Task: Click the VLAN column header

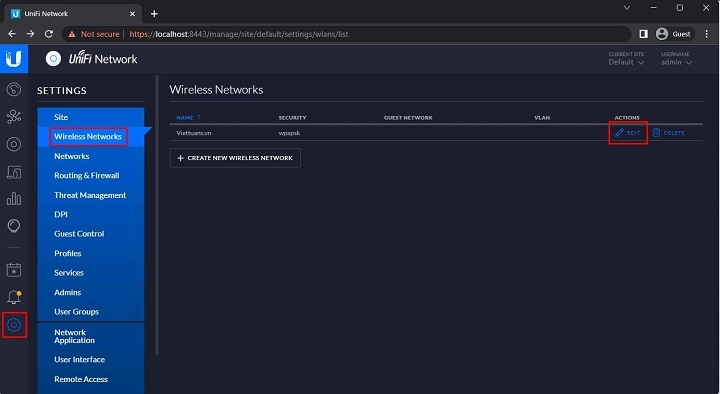Action: click(x=542, y=118)
